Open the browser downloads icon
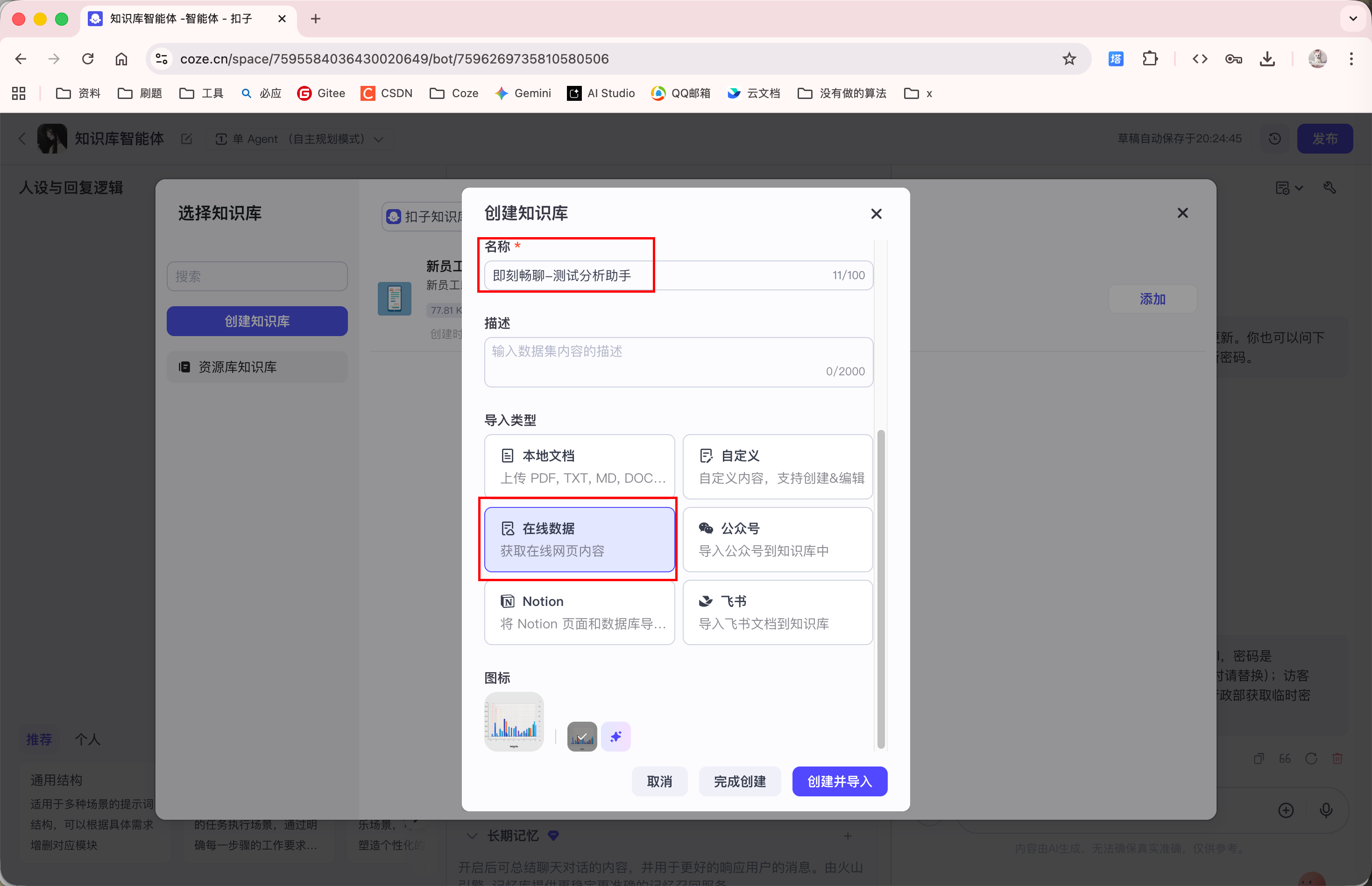 coord(1266,59)
